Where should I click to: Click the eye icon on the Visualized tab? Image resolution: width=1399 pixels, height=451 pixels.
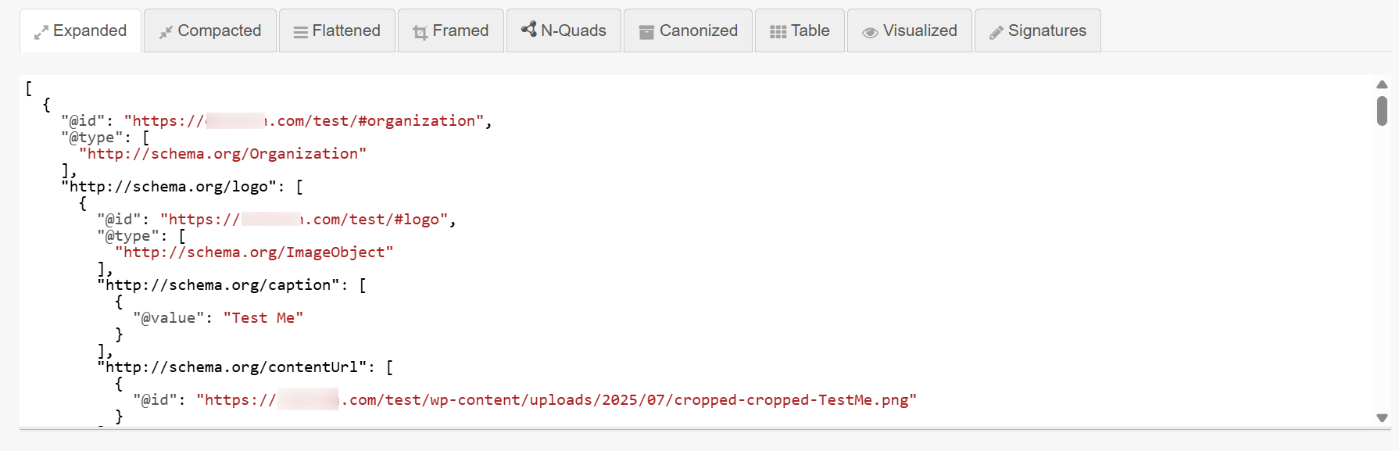pos(870,32)
